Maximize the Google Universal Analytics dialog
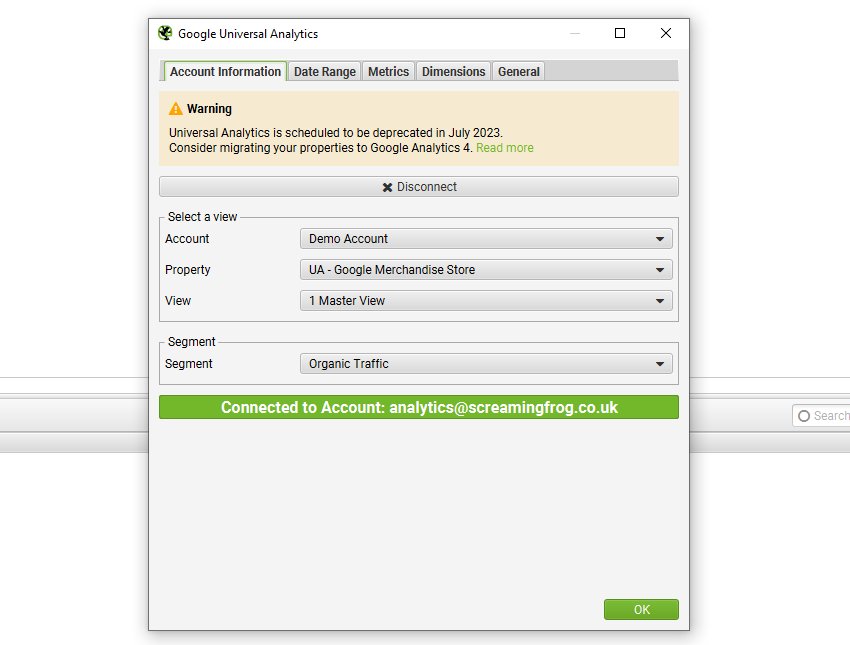The width and height of the screenshot is (850, 645). [x=620, y=33]
